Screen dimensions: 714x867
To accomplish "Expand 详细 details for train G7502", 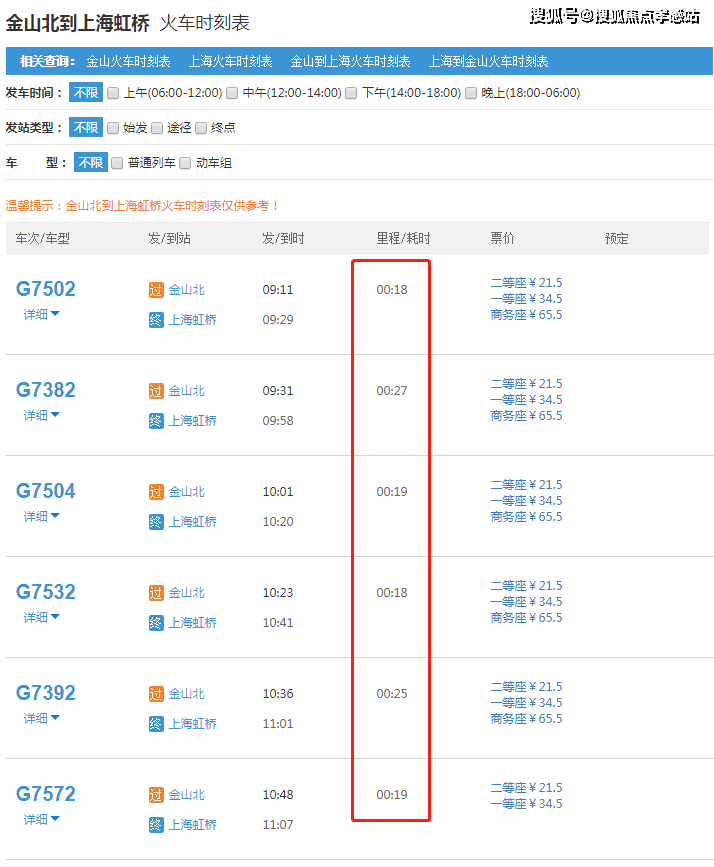I will click(42, 314).
